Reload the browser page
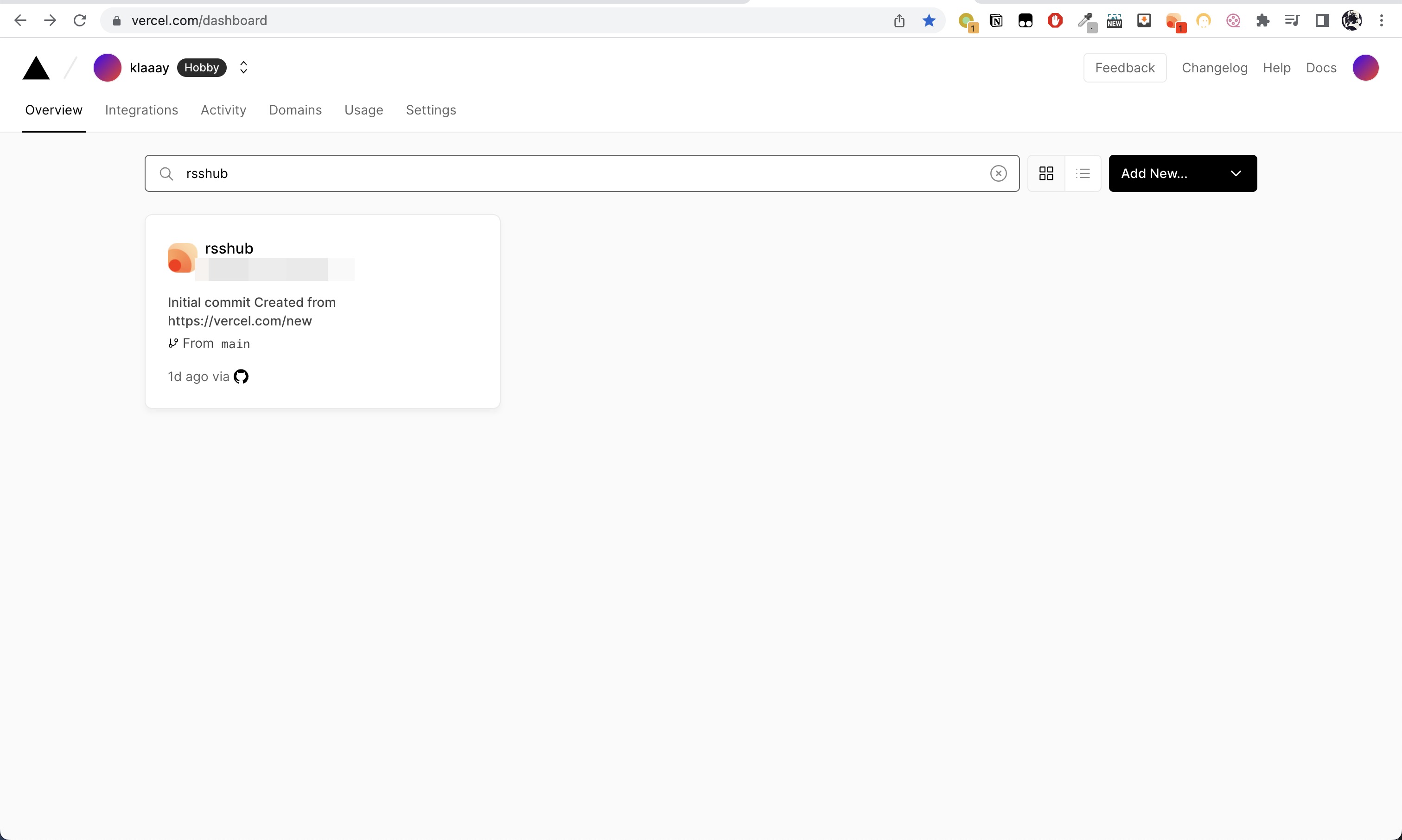Screen dimensions: 1402x840 [80, 21]
